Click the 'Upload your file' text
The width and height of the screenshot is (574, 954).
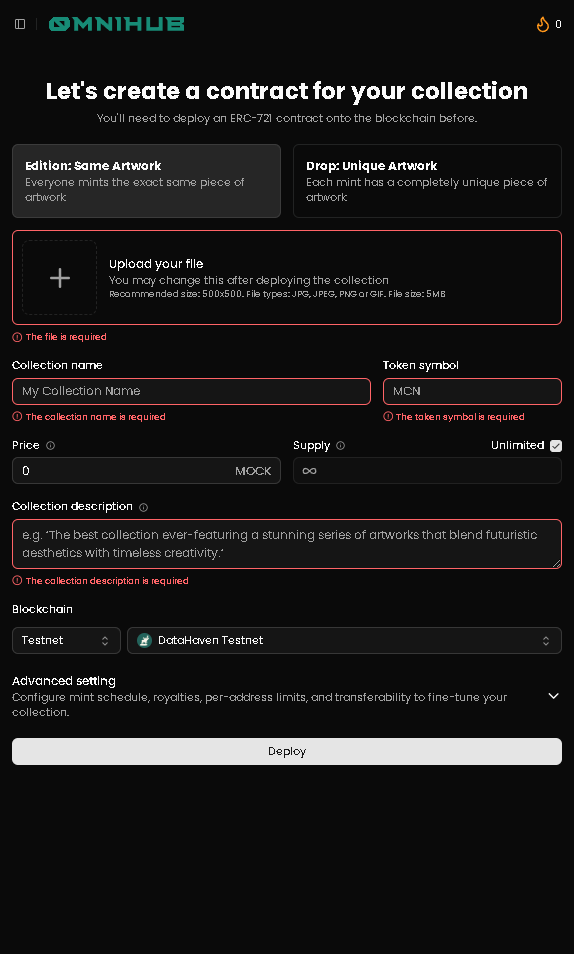[156, 263]
